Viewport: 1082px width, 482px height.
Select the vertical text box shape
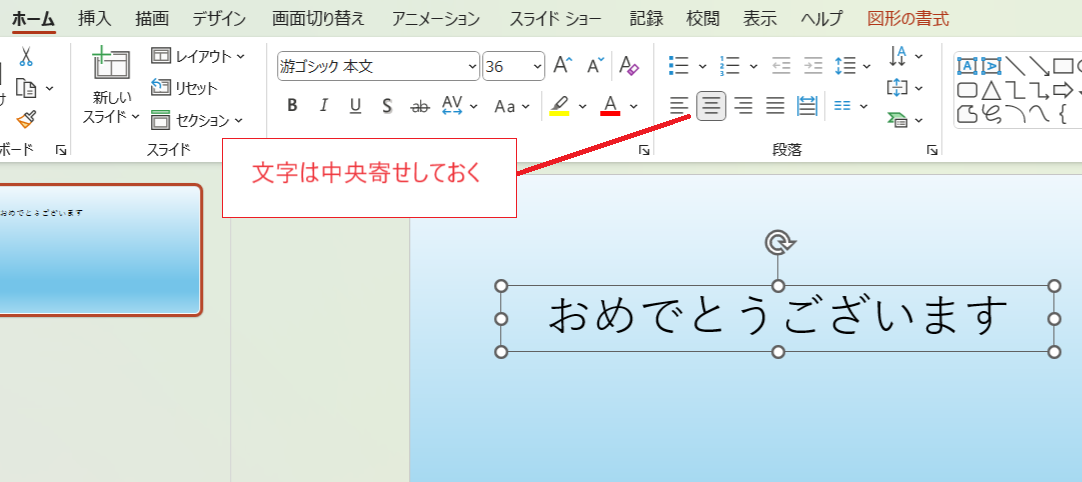click(991, 66)
